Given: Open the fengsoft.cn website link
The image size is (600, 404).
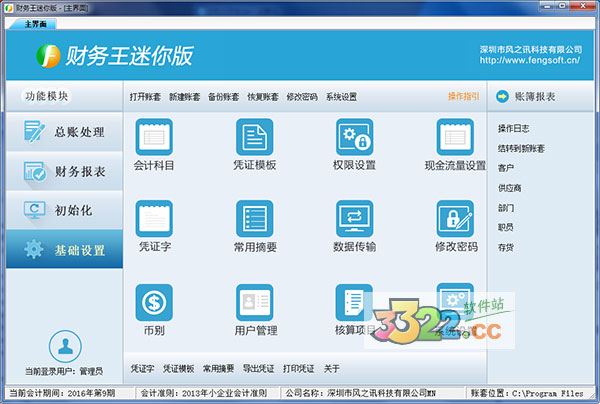Looking at the screenshot, I should pyautogui.click(x=530, y=60).
